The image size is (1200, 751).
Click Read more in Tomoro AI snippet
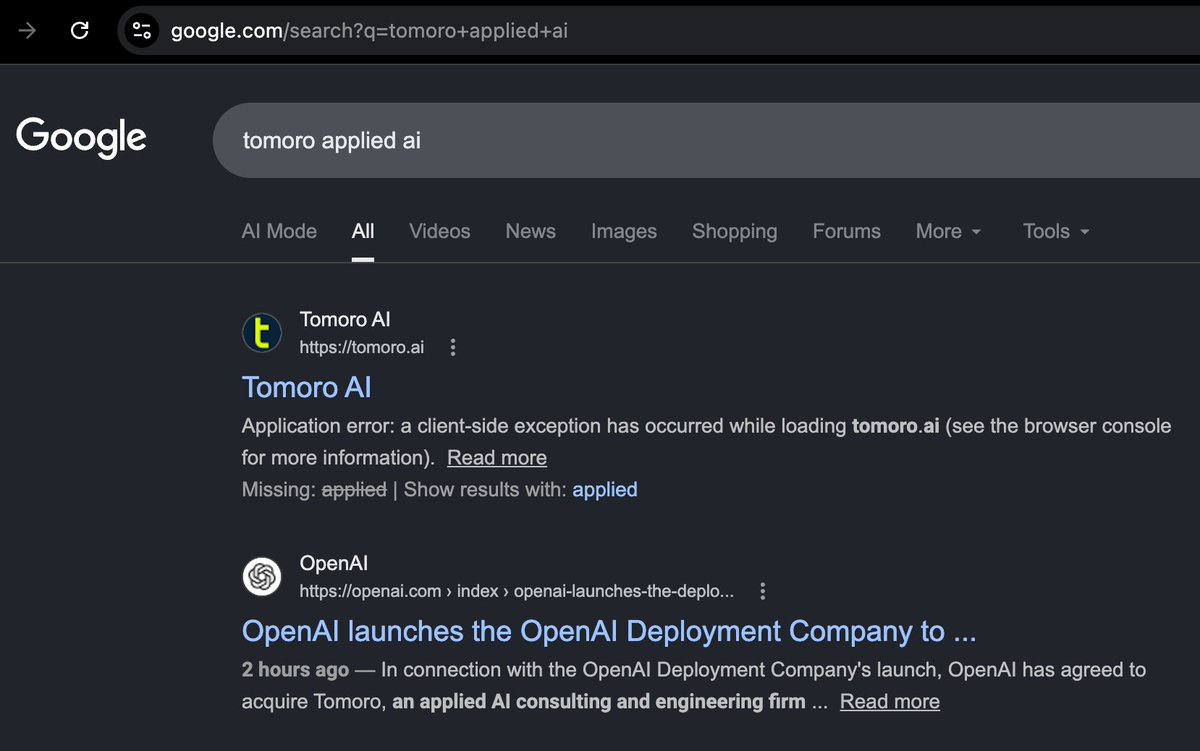(497, 458)
